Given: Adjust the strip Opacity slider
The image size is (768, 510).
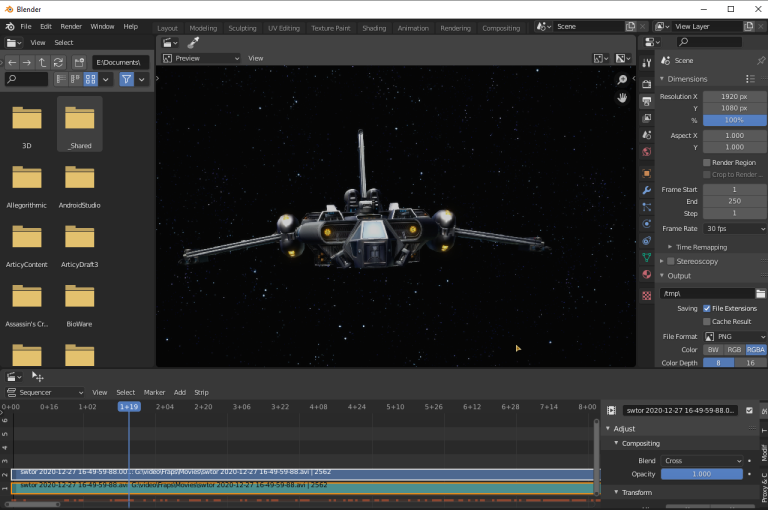Looking at the screenshot, I should pos(702,474).
